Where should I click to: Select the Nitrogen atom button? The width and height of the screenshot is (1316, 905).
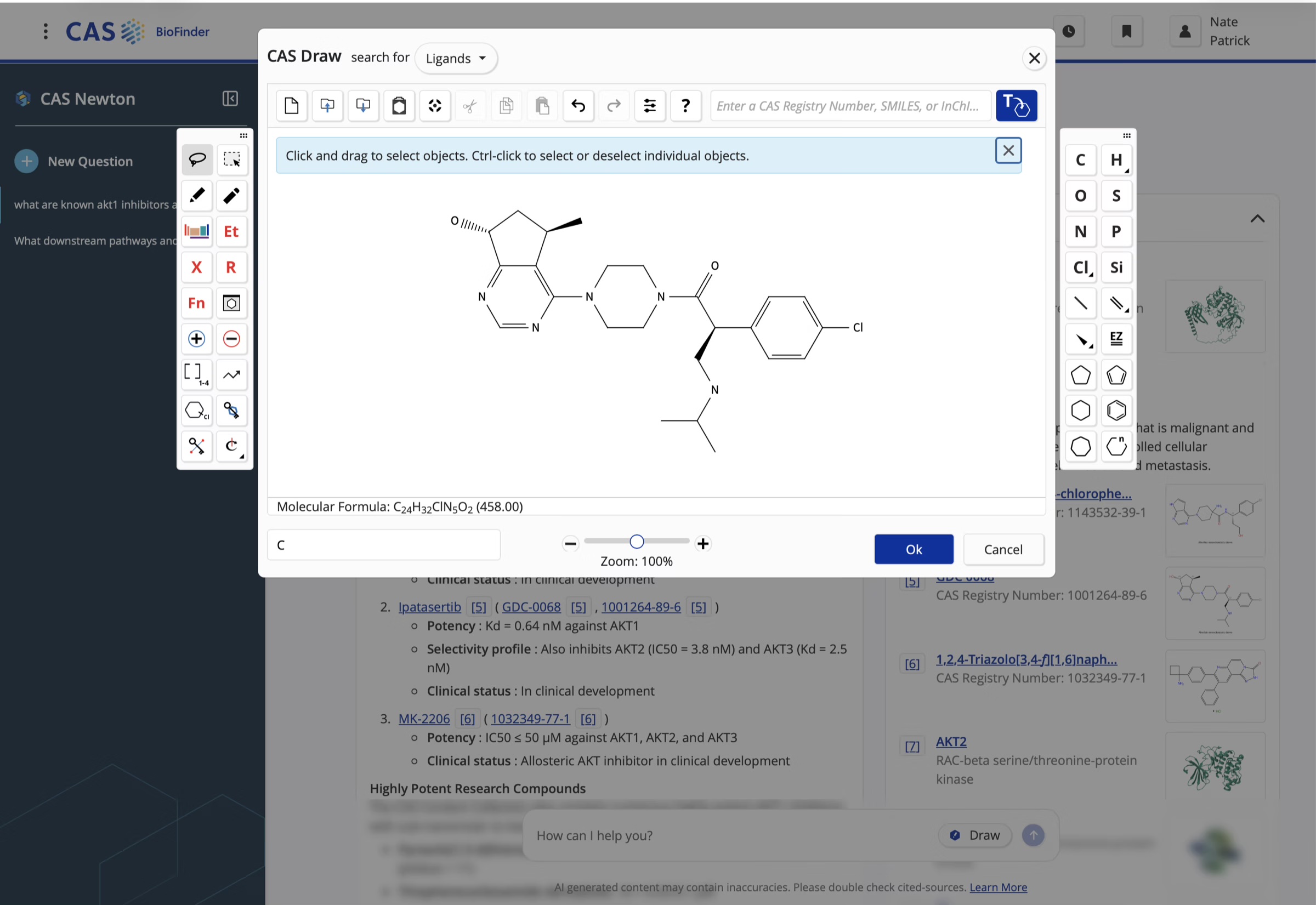coord(1081,231)
